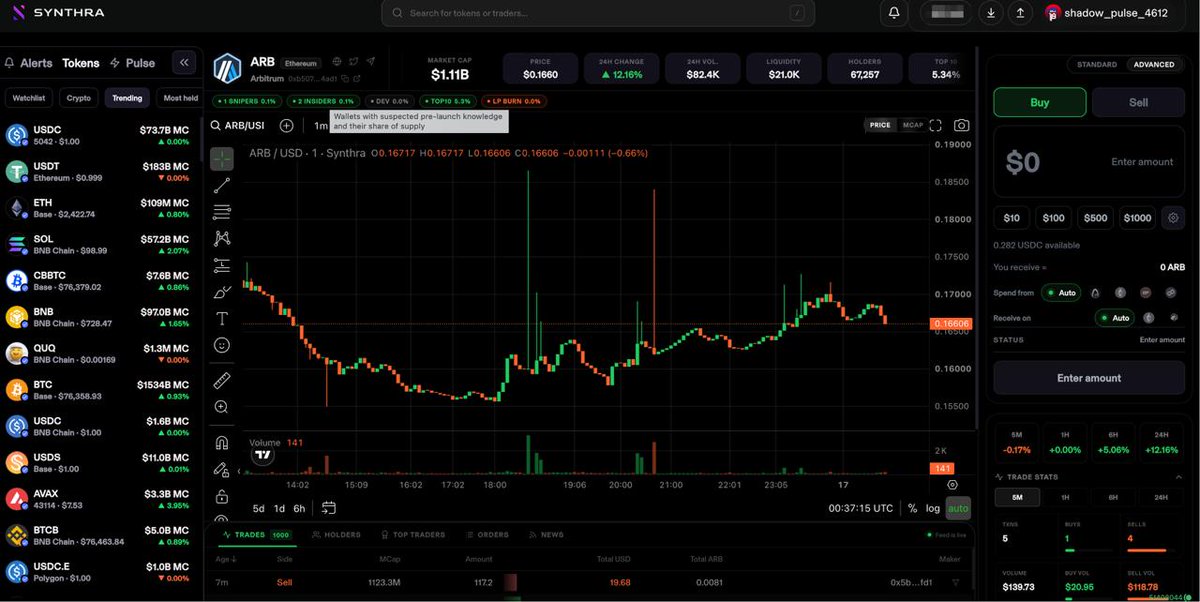Open ARB/USD symbol search
This screenshot has height=602, width=1200.
coord(238,125)
